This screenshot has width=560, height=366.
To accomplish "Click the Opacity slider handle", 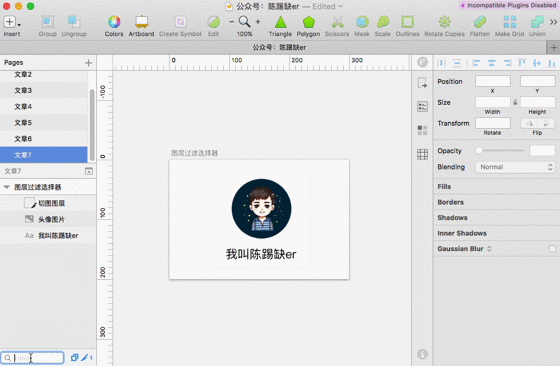I will (x=479, y=150).
